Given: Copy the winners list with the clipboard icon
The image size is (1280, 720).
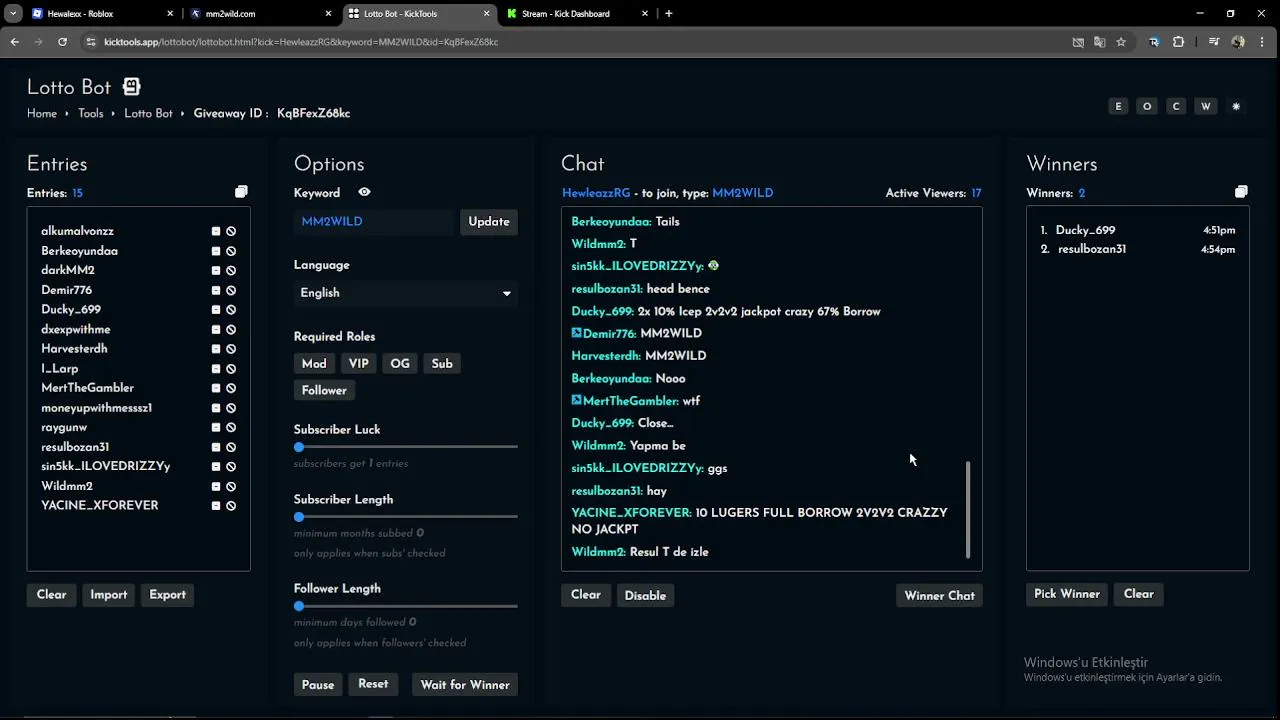Looking at the screenshot, I should pyautogui.click(x=1241, y=192).
